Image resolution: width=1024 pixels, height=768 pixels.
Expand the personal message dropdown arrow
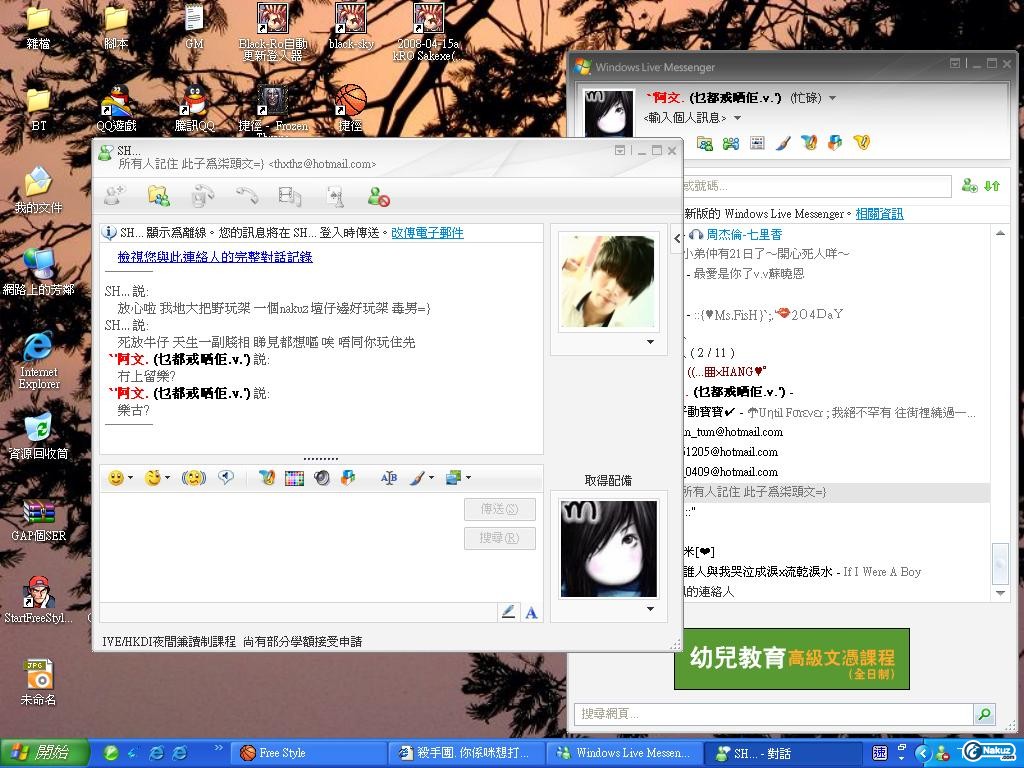click(x=737, y=118)
